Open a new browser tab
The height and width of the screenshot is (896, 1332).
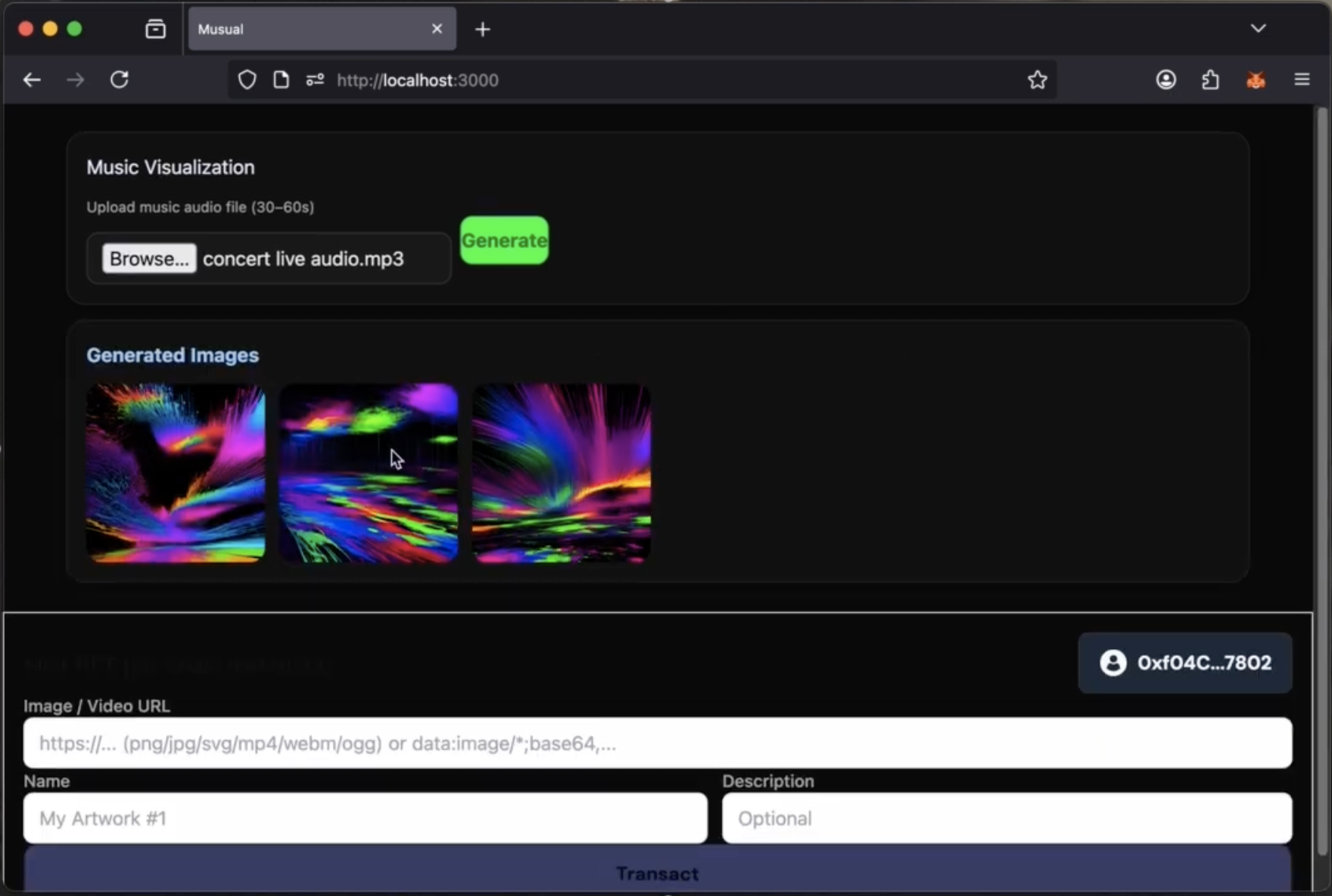pyautogui.click(x=482, y=30)
